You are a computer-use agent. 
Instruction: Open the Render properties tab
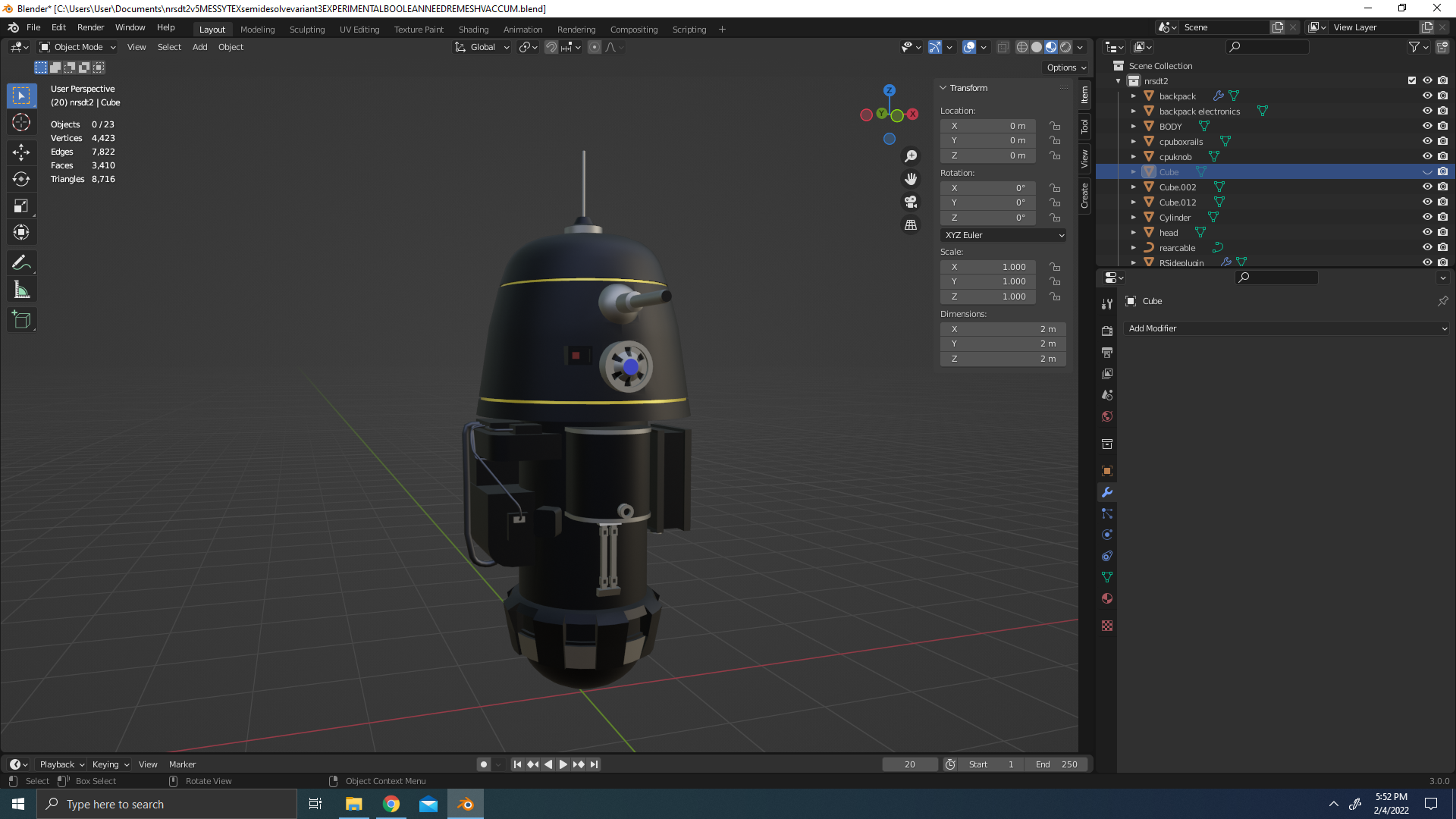[x=1107, y=331]
